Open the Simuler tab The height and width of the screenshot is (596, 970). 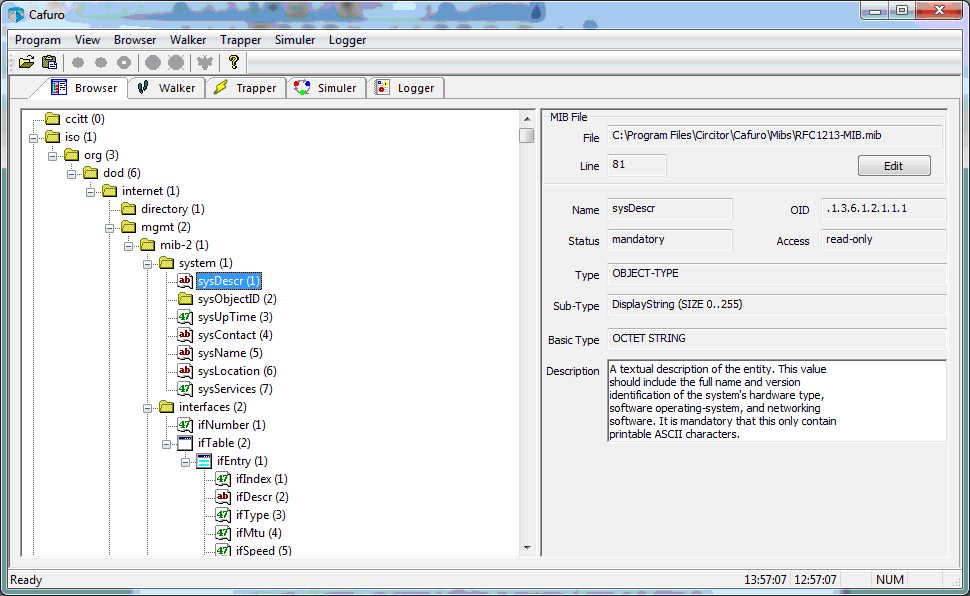327,88
